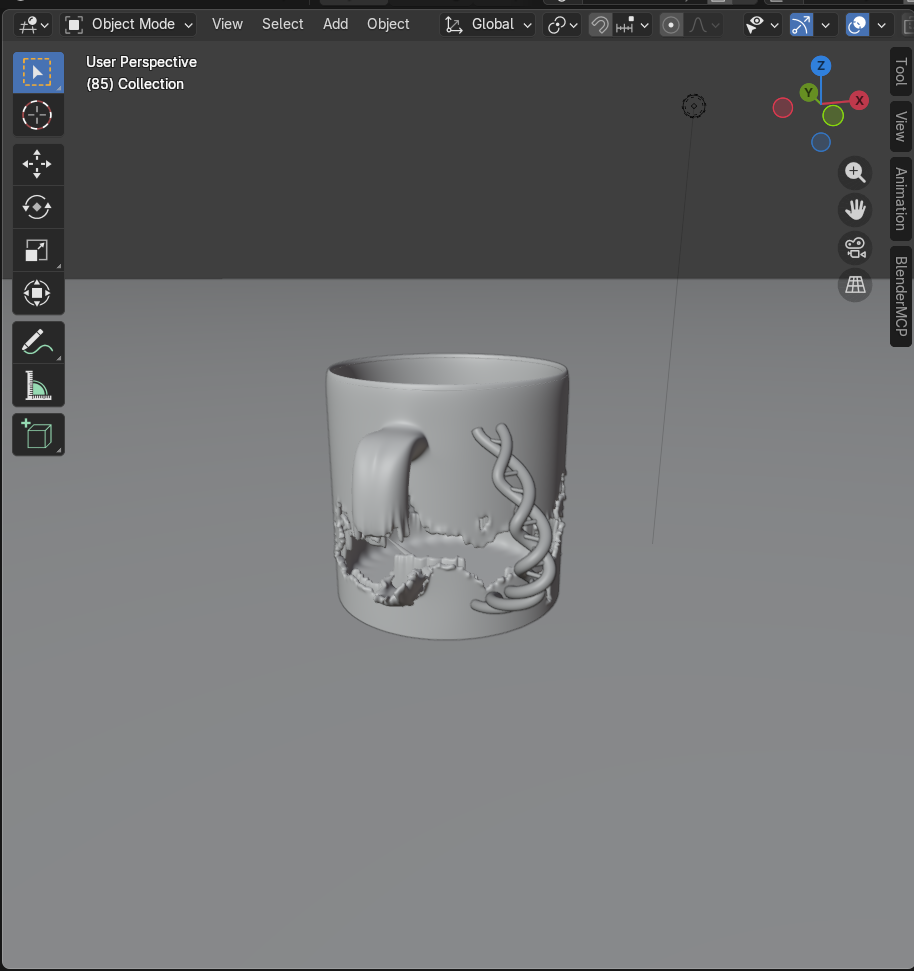The image size is (914, 971).
Task: Click the zoom magnifier viewport icon
Action: click(x=855, y=173)
